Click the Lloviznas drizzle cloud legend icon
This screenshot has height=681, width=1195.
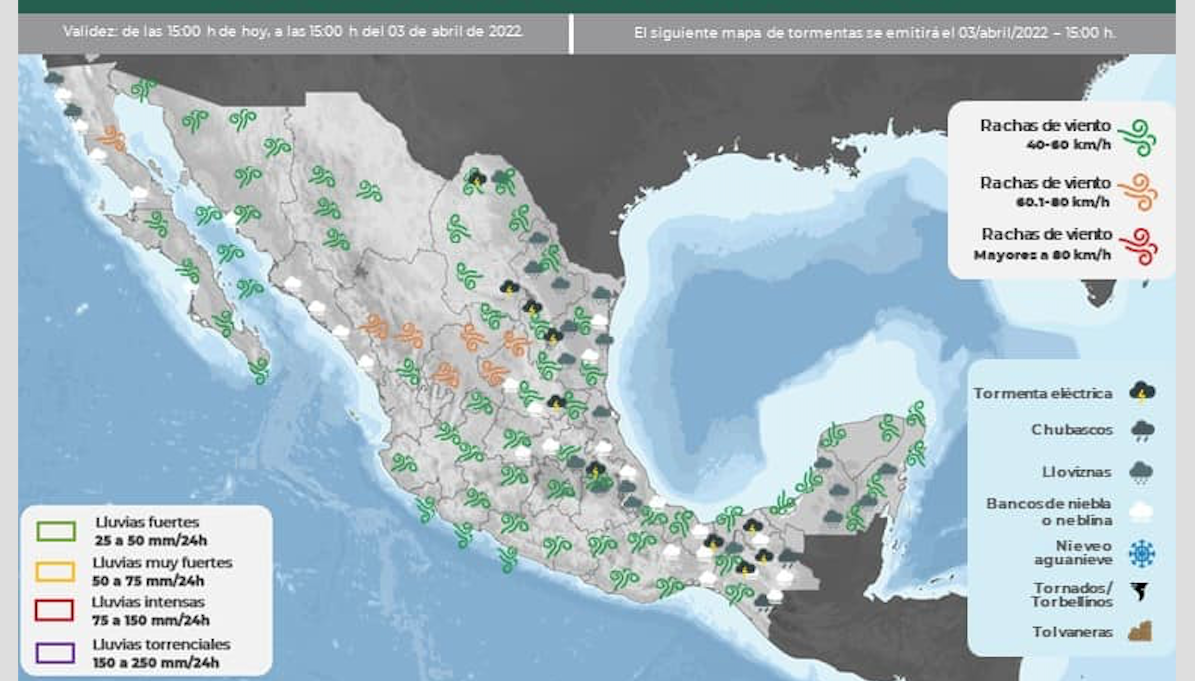point(1141,471)
